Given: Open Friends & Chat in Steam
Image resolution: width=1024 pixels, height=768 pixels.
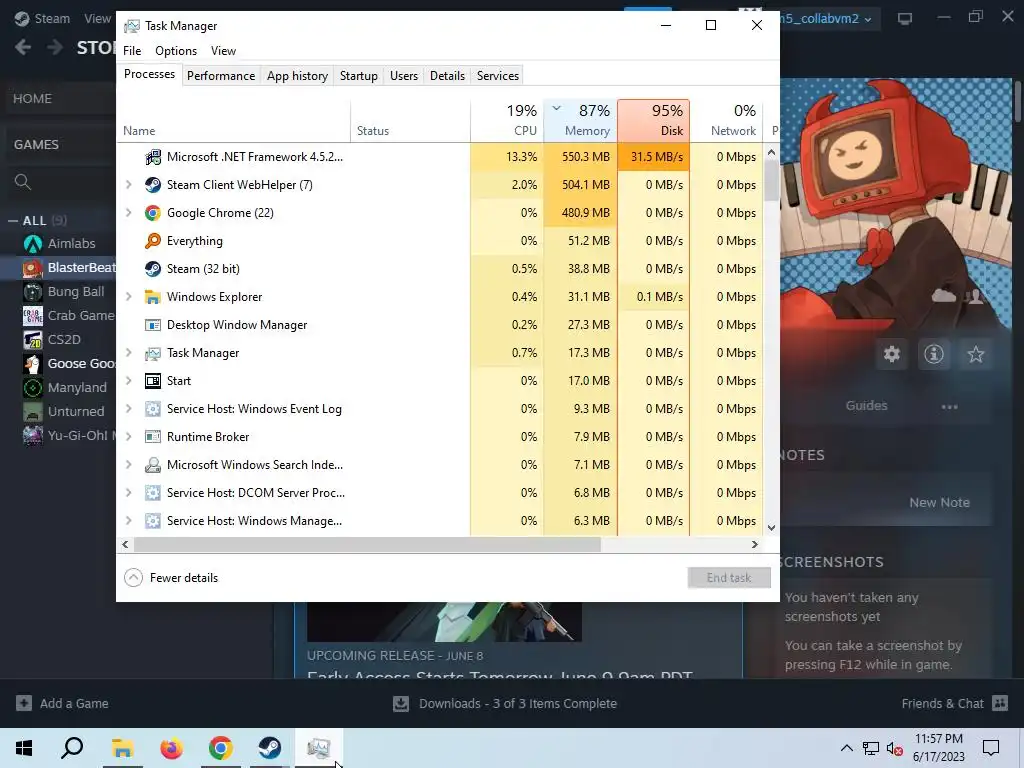Looking at the screenshot, I should click(x=954, y=703).
